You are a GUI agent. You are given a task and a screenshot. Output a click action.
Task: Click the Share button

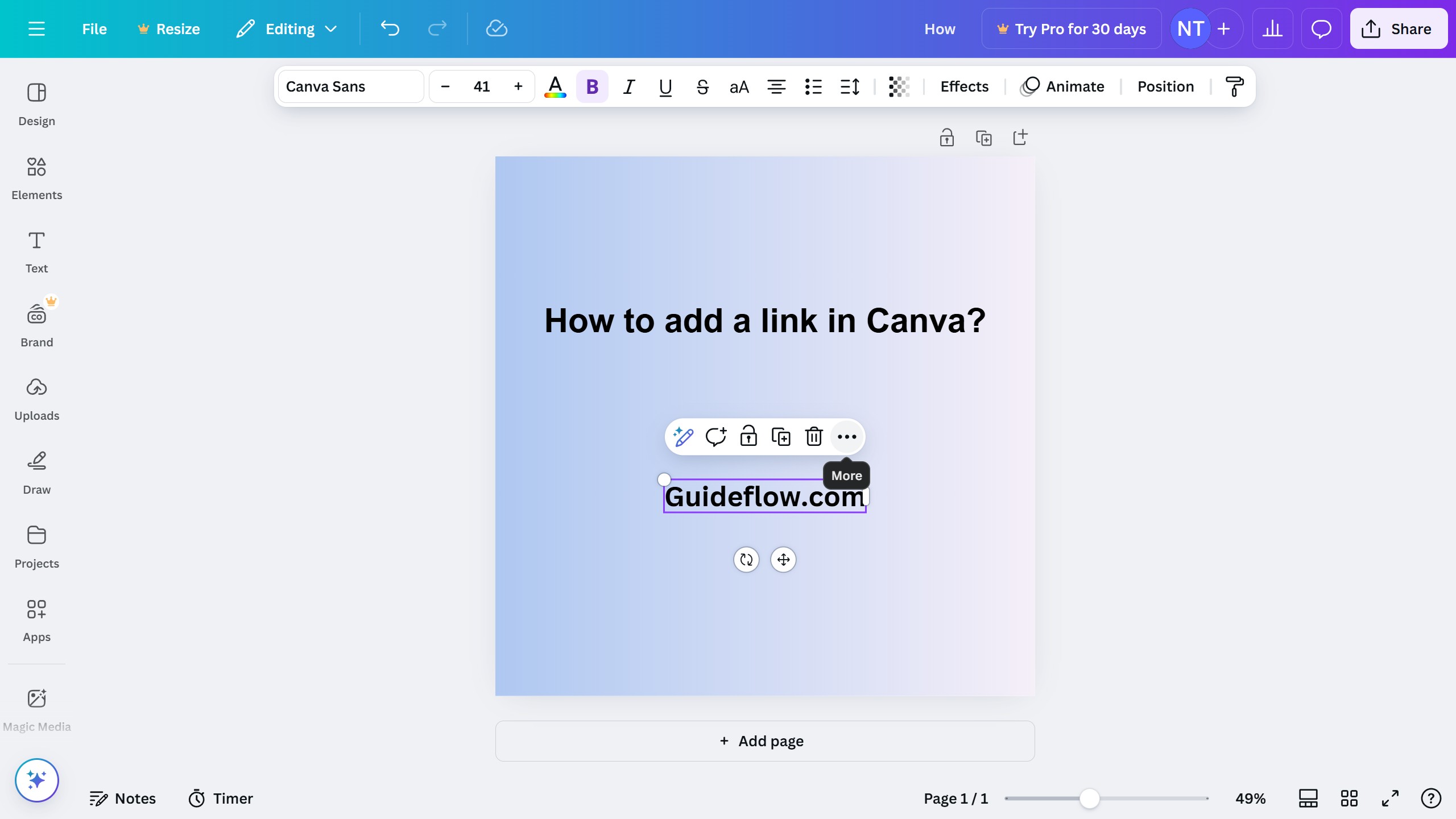(1398, 29)
